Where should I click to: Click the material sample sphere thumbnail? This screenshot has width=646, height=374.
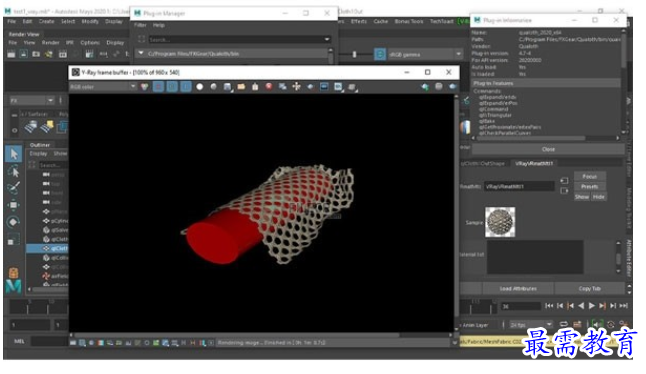500,222
